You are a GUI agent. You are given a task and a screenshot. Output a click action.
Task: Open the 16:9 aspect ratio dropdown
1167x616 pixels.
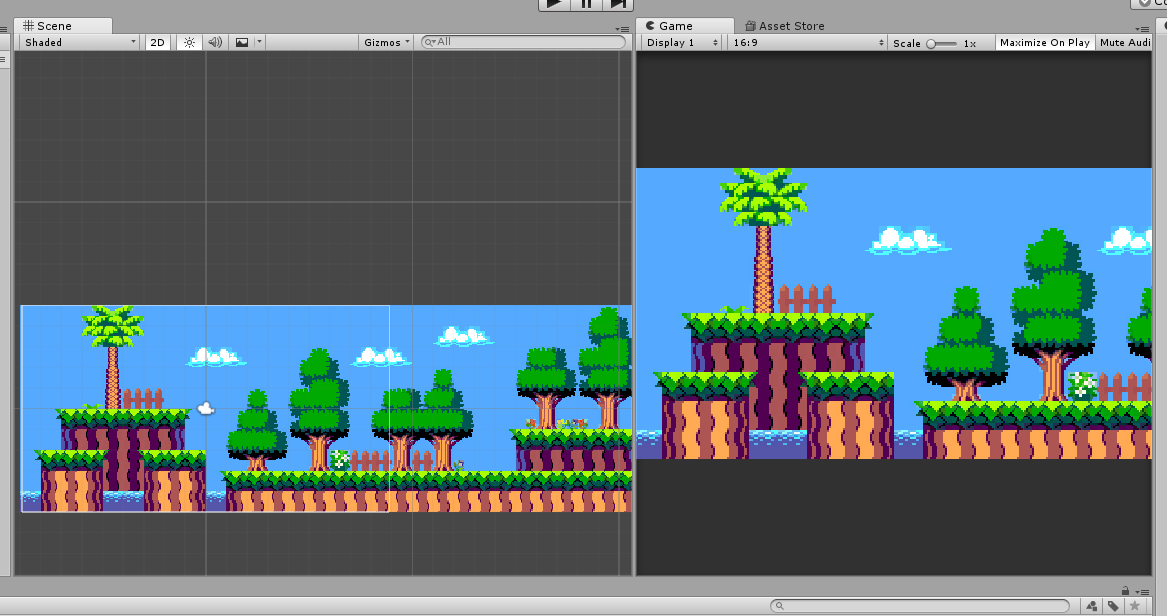pyautogui.click(x=808, y=42)
